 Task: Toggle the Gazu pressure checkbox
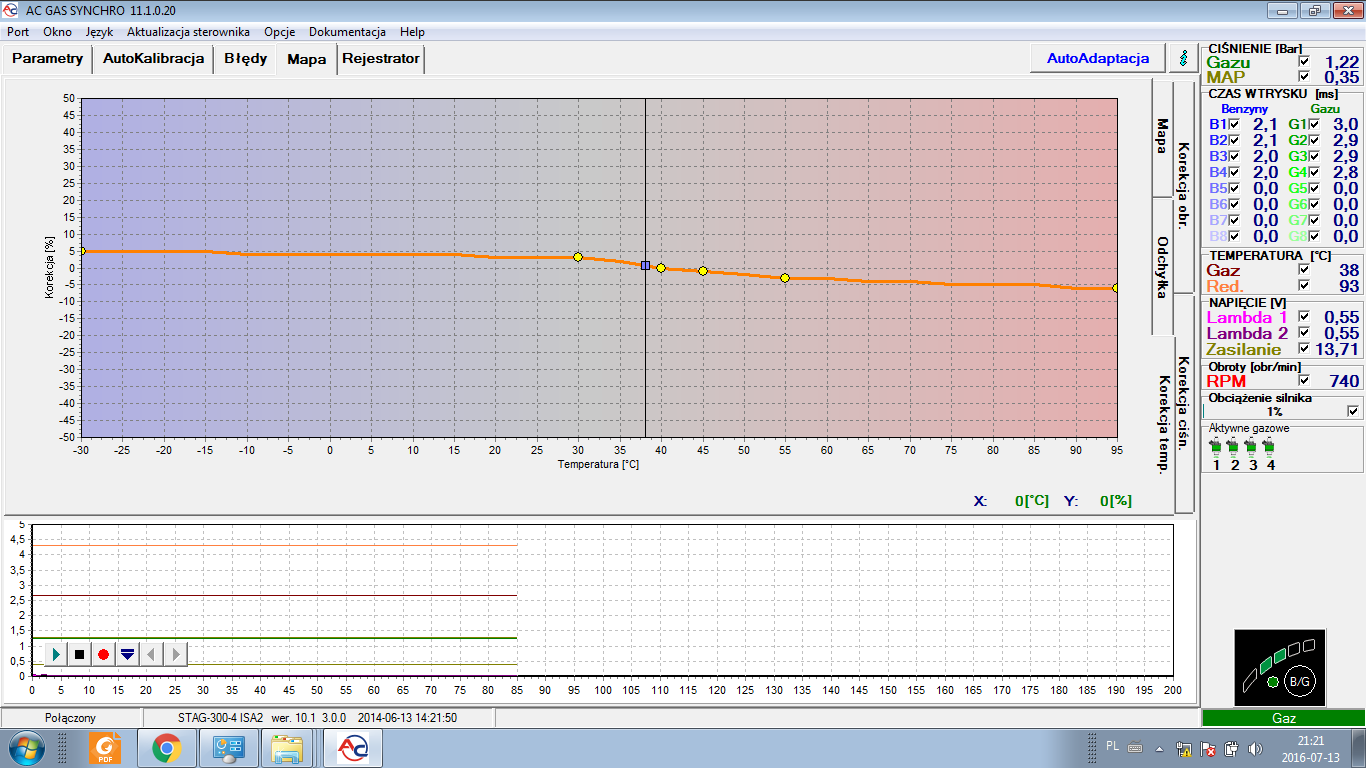[x=1303, y=62]
